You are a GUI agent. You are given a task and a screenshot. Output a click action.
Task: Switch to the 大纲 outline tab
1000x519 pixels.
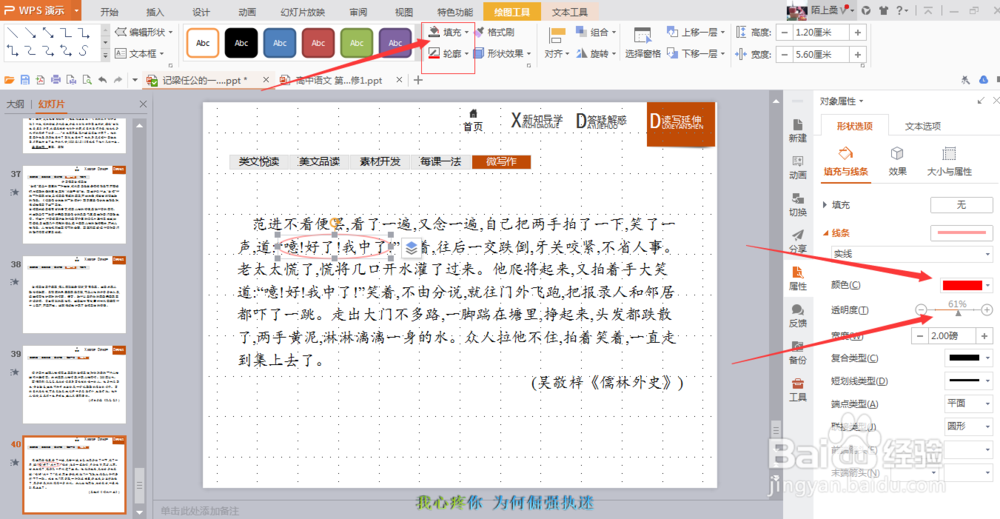click(x=15, y=104)
